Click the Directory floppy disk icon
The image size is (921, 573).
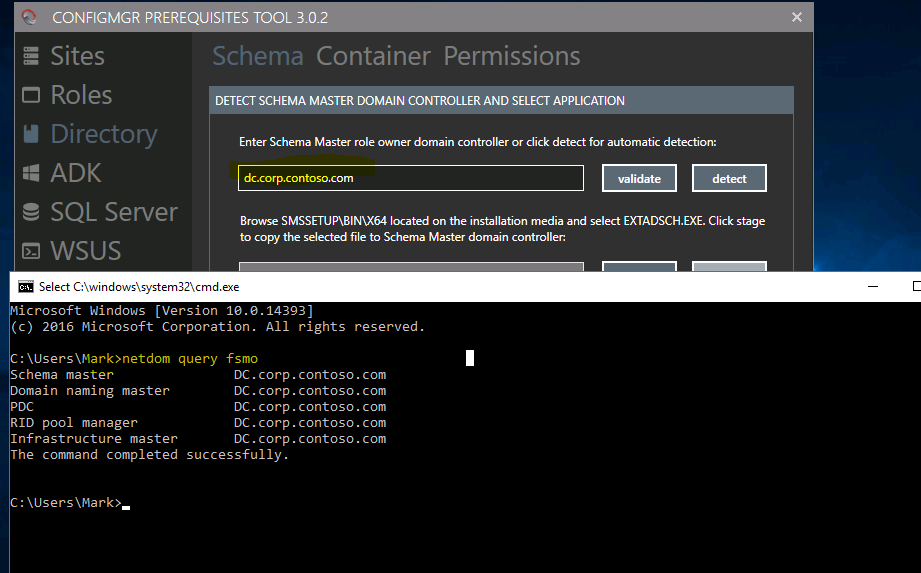coord(31,134)
